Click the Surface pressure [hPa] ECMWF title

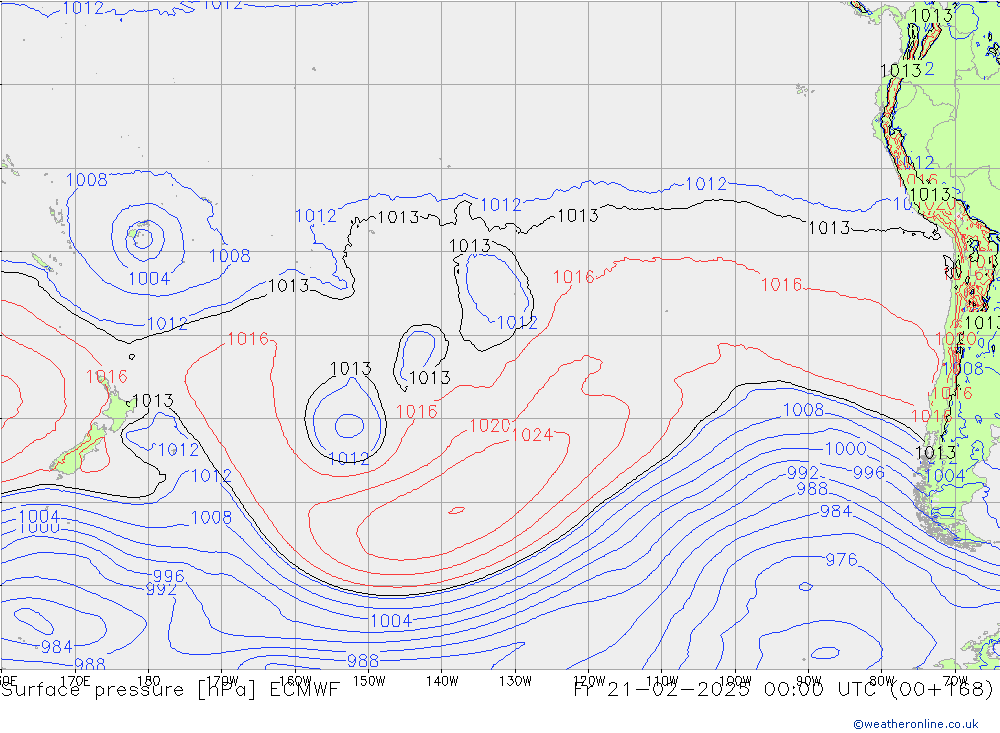[170, 690]
